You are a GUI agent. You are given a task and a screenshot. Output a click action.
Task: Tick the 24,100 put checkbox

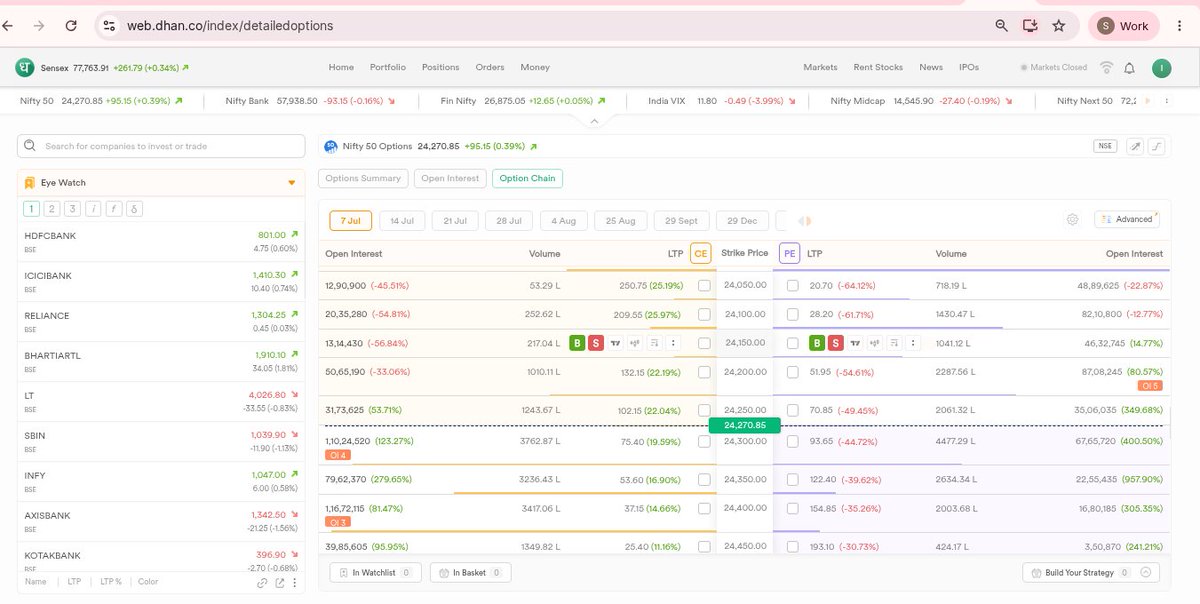(x=793, y=314)
